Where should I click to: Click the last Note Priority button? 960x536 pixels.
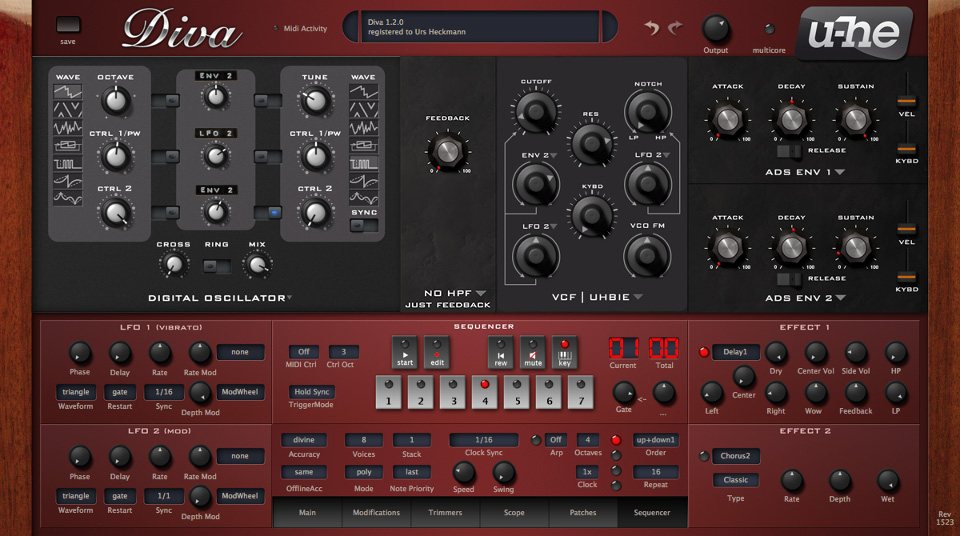tap(411, 472)
